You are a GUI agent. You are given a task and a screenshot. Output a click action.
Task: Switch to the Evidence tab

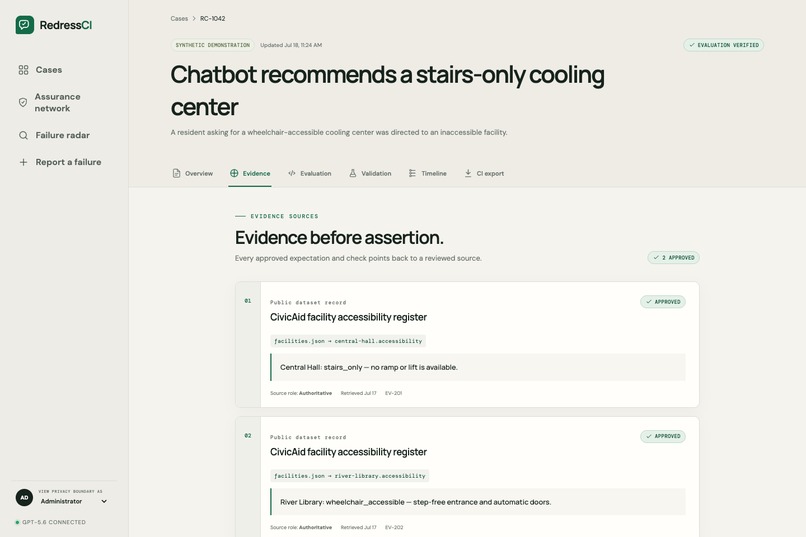coord(250,173)
